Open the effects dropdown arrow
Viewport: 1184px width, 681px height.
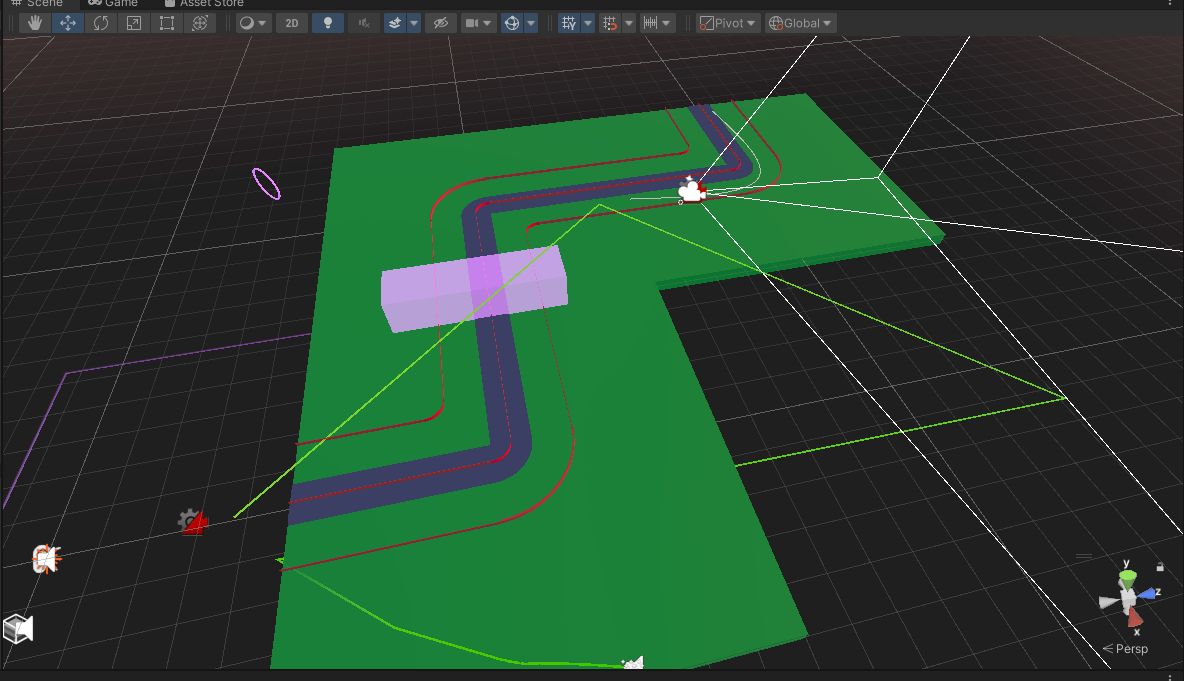click(x=414, y=22)
